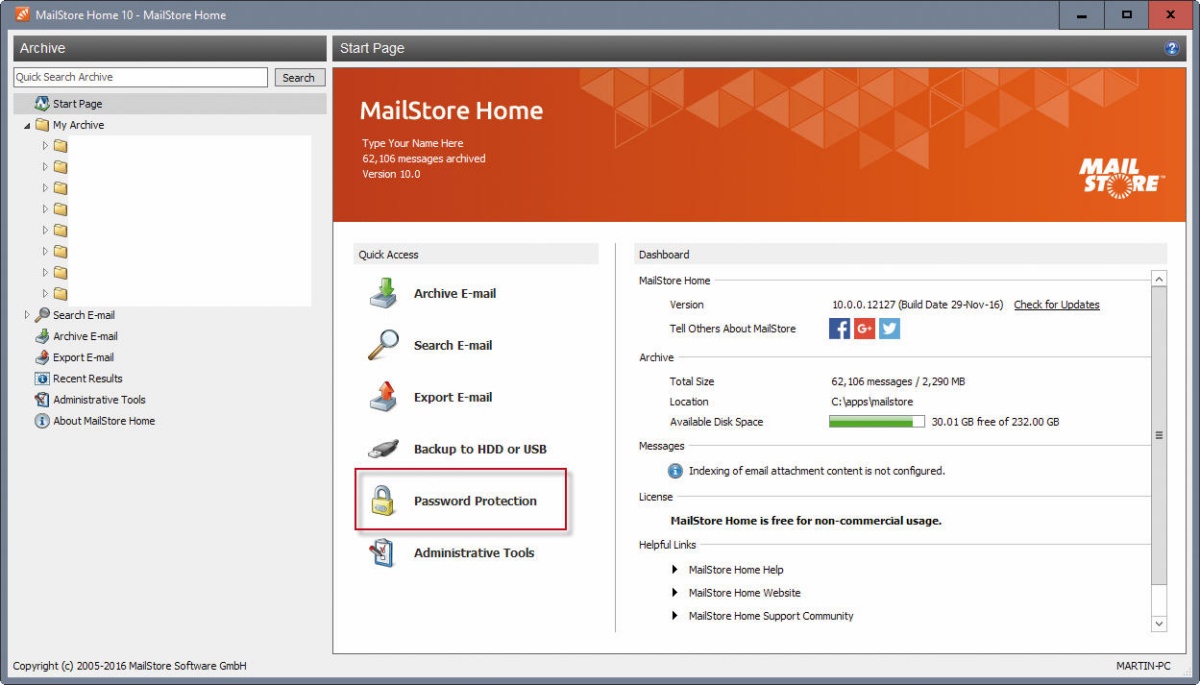1200x685 pixels.
Task: Click the Type Your Name Here text
Action: click(412, 143)
